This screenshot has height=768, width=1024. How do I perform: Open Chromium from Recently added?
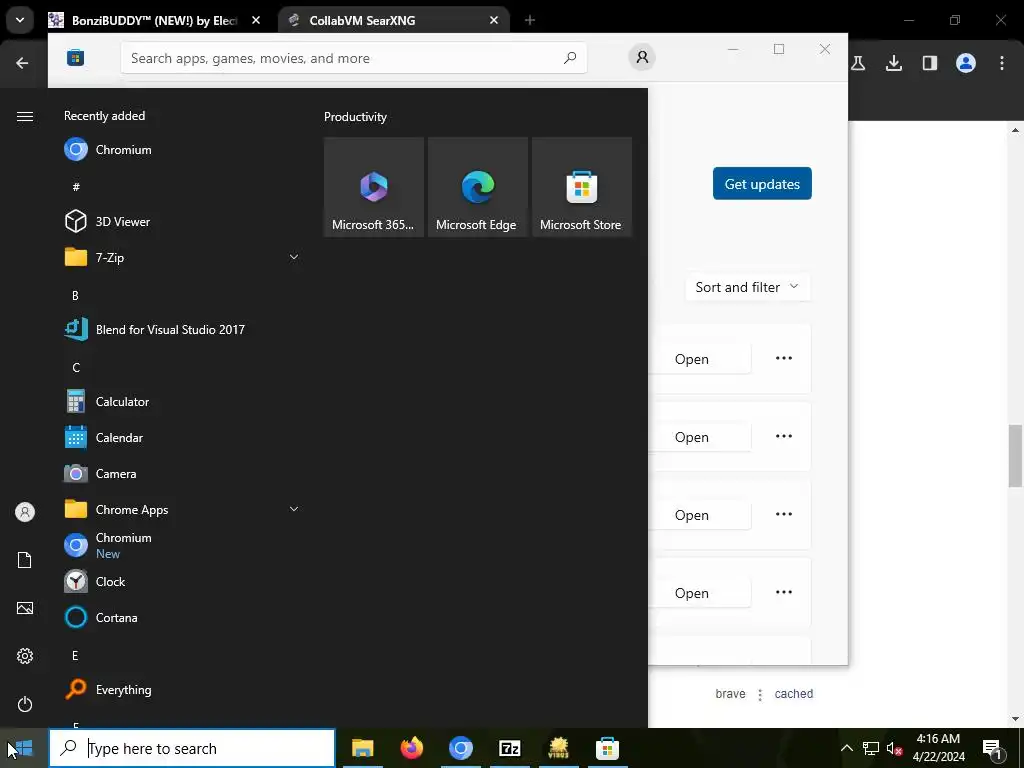click(x=183, y=150)
